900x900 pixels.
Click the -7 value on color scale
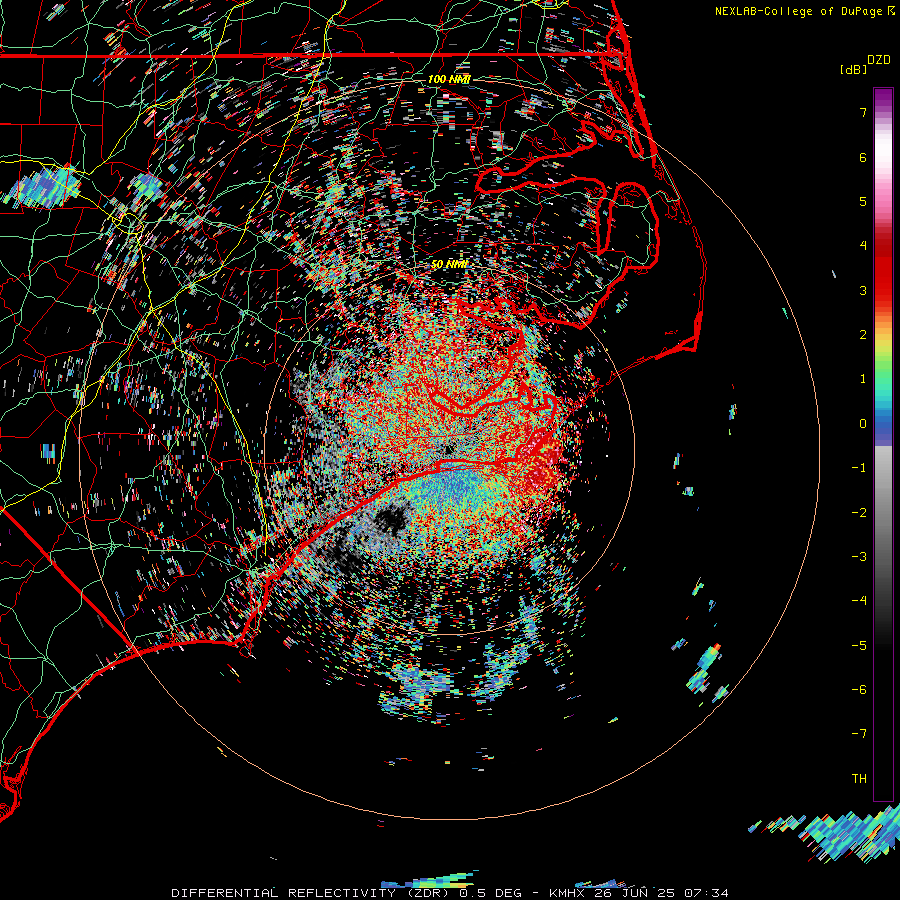pyautogui.click(x=859, y=734)
